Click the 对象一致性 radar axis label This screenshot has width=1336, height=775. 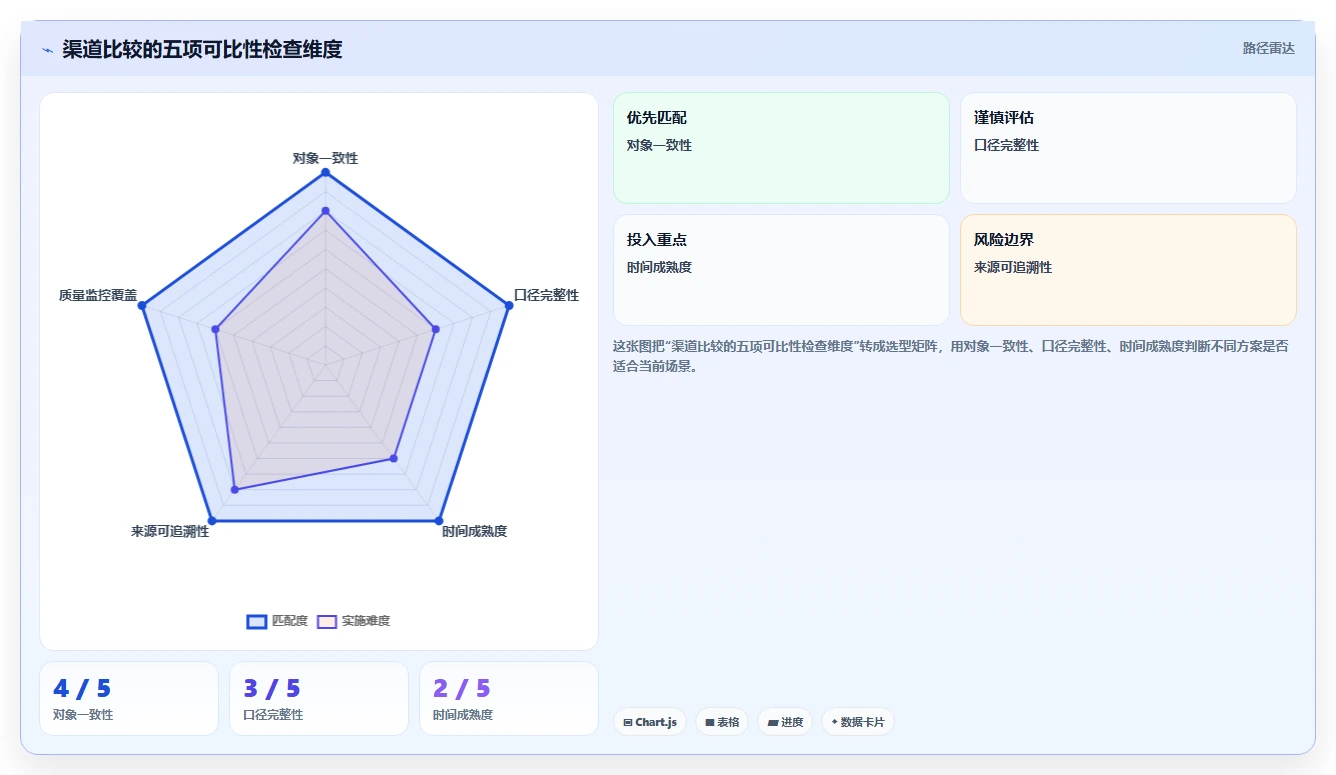[x=325, y=158]
